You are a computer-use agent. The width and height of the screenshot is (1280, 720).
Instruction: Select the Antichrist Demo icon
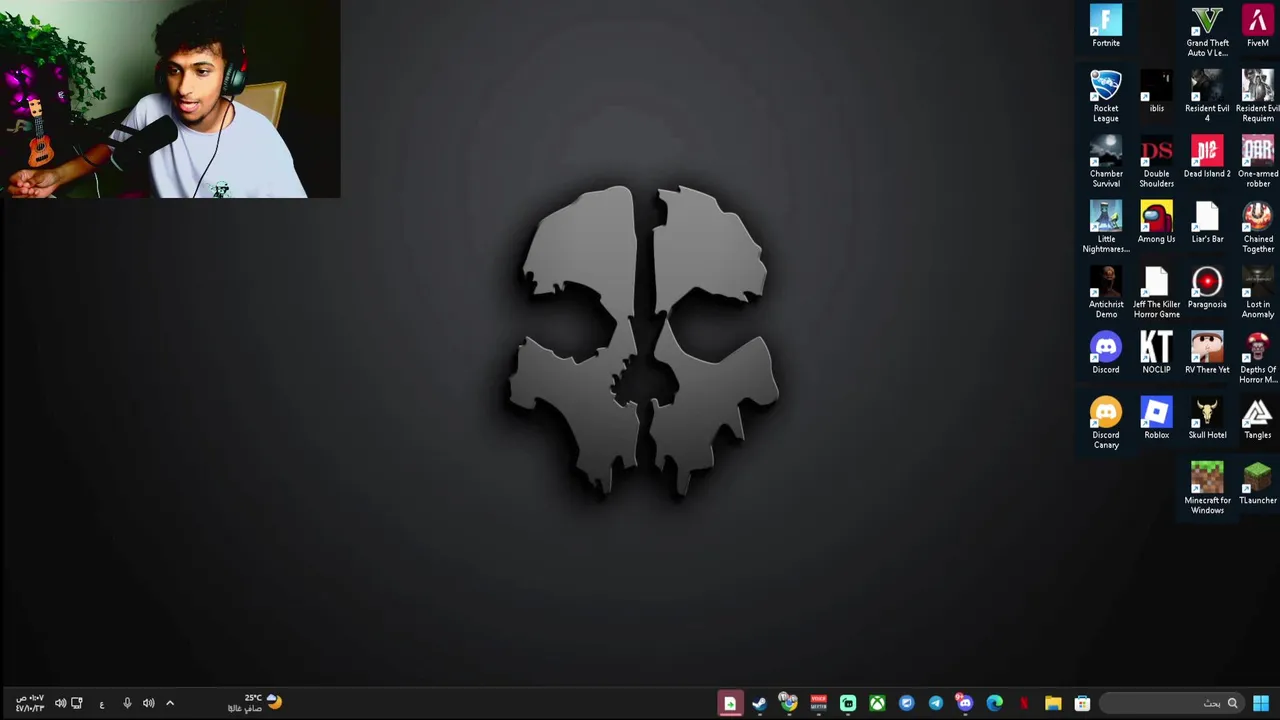coord(1106,292)
